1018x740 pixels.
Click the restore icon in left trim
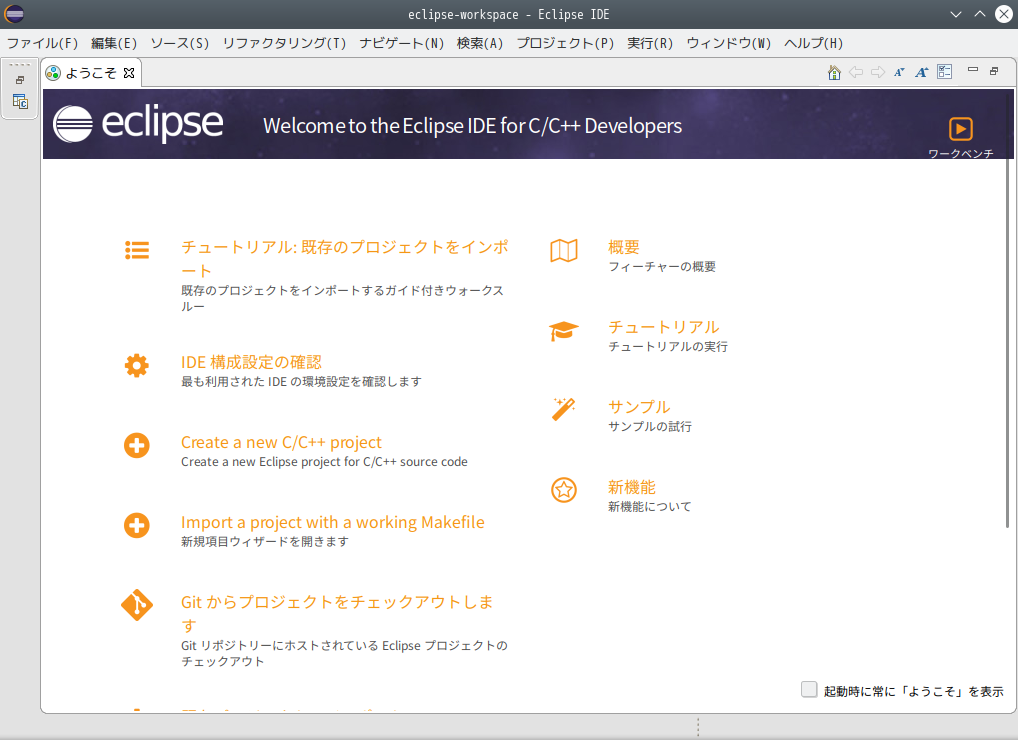[20, 80]
